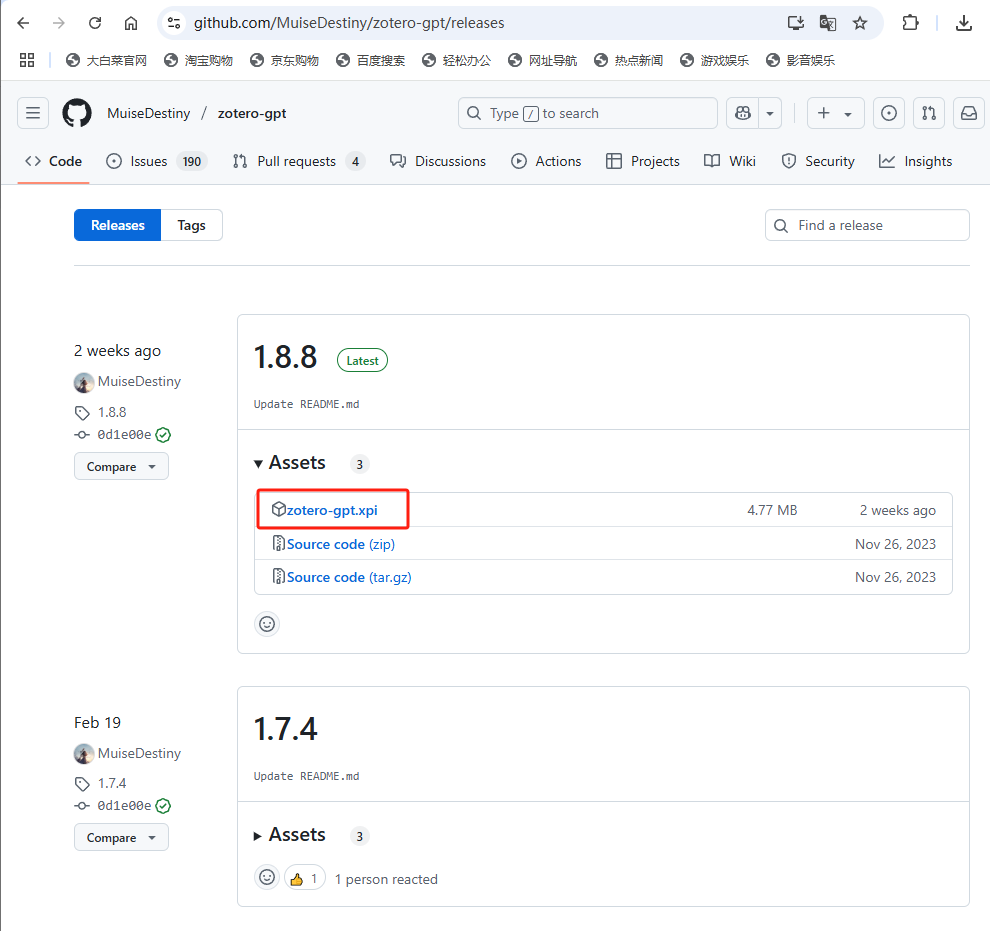Open the Issues tab
Viewport: 990px width, 931px height.
(157, 162)
